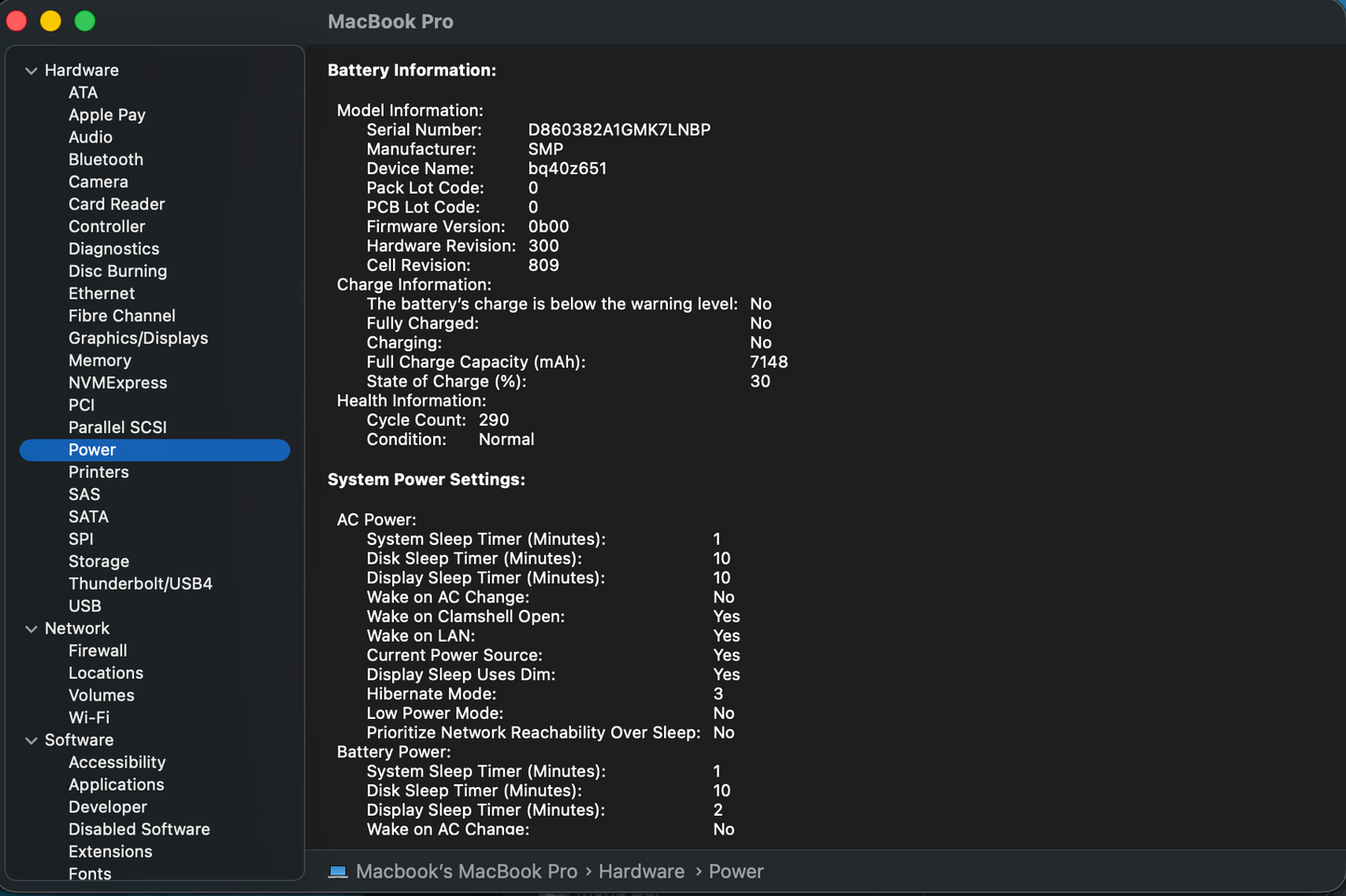Open Disc Burning information

(117, 271)
